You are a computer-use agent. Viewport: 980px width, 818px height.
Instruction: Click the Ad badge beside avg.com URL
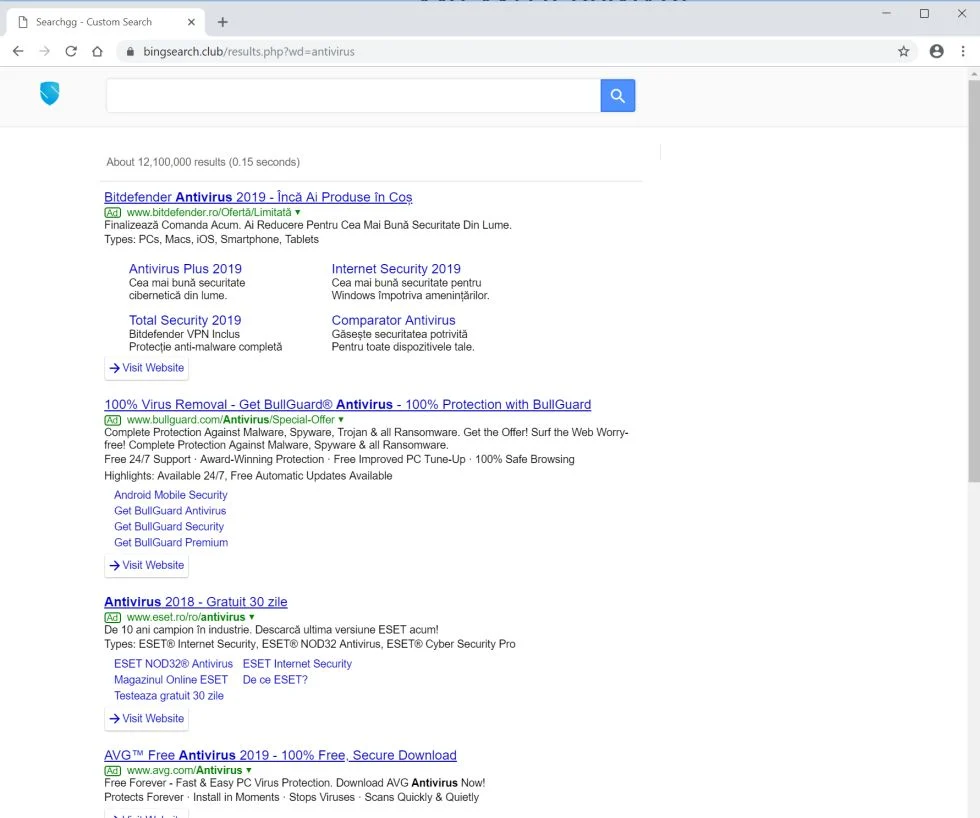[x=112, y=771]
